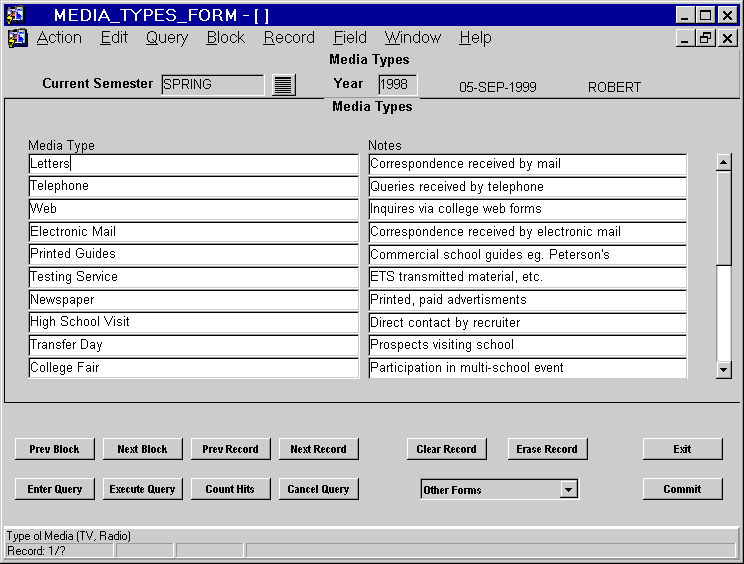Screen dimensions: 744x564
Task: Click the Cancel Query button
Action: coord(318,489)
